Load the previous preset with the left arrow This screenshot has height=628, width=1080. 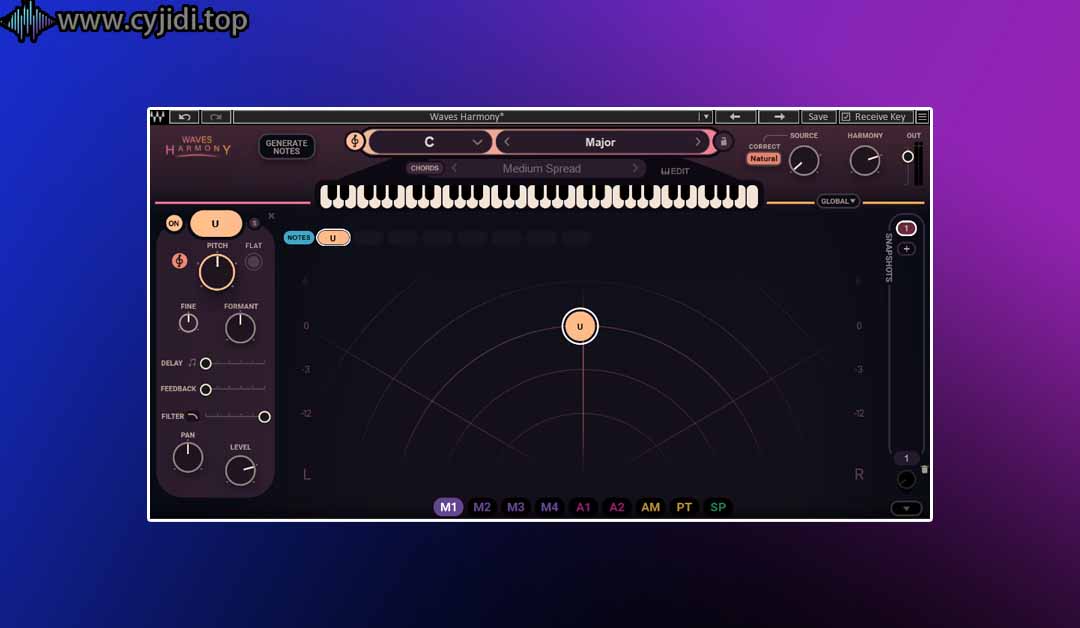(735, 116)
